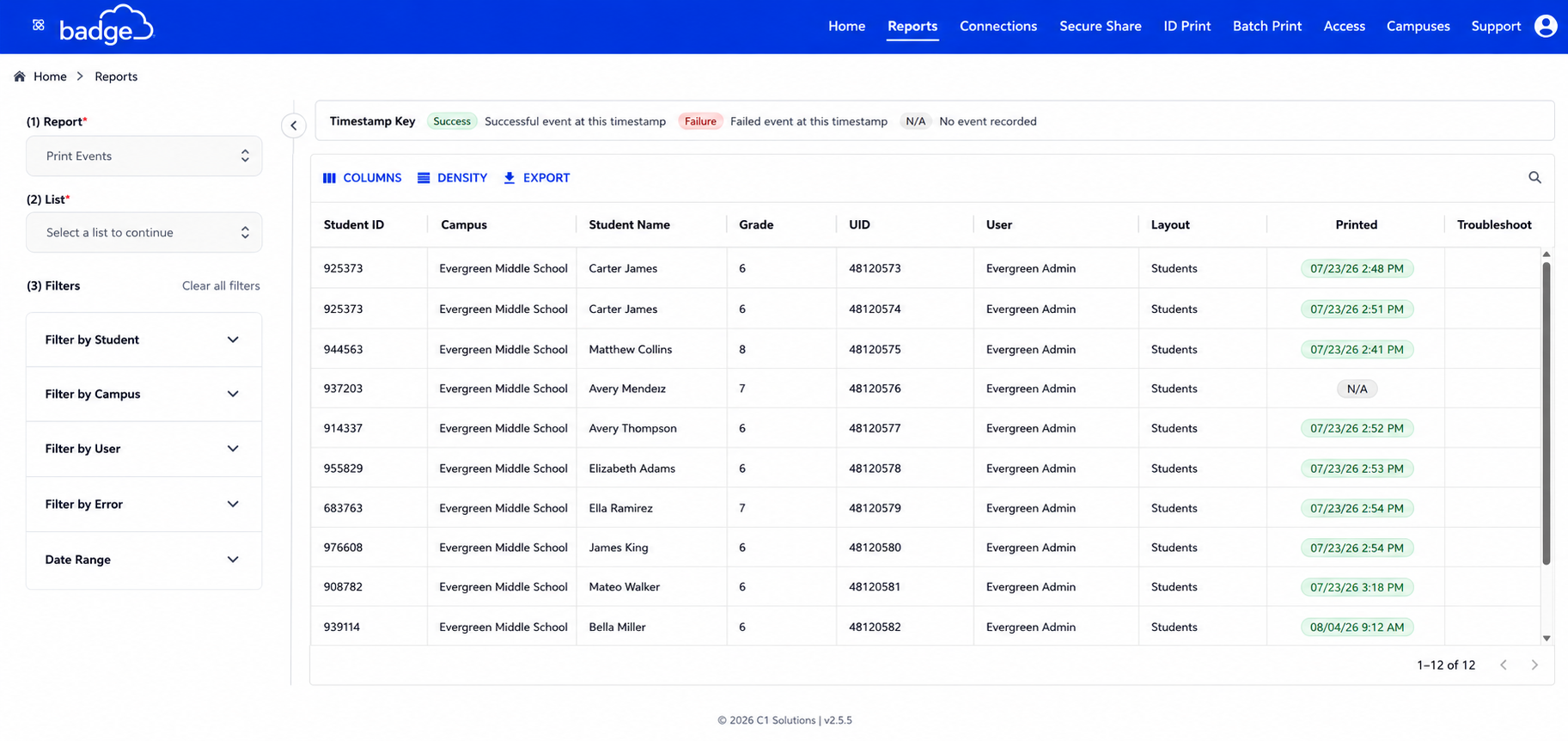Change table DENSITY setting
The width and height of the screenshot is (1568, 741).
(x=452, y=178)
